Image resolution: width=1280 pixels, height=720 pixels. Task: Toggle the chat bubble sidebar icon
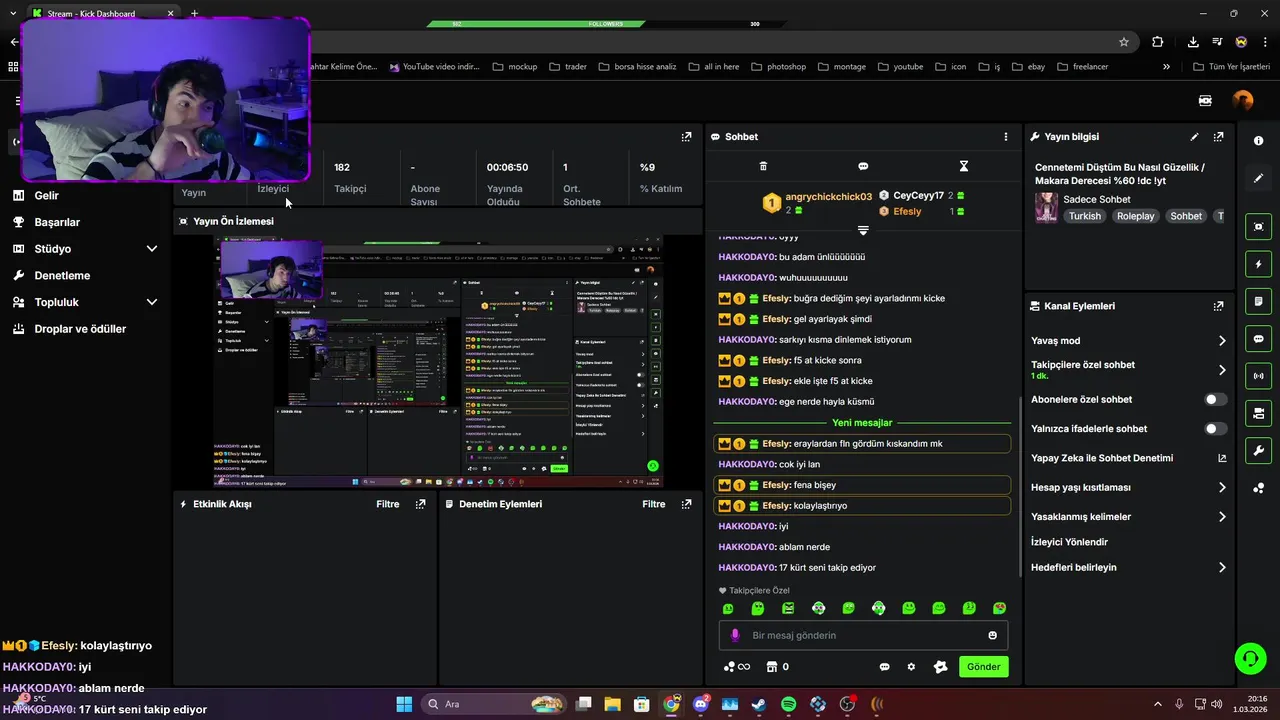click(x=1258, y=339)
